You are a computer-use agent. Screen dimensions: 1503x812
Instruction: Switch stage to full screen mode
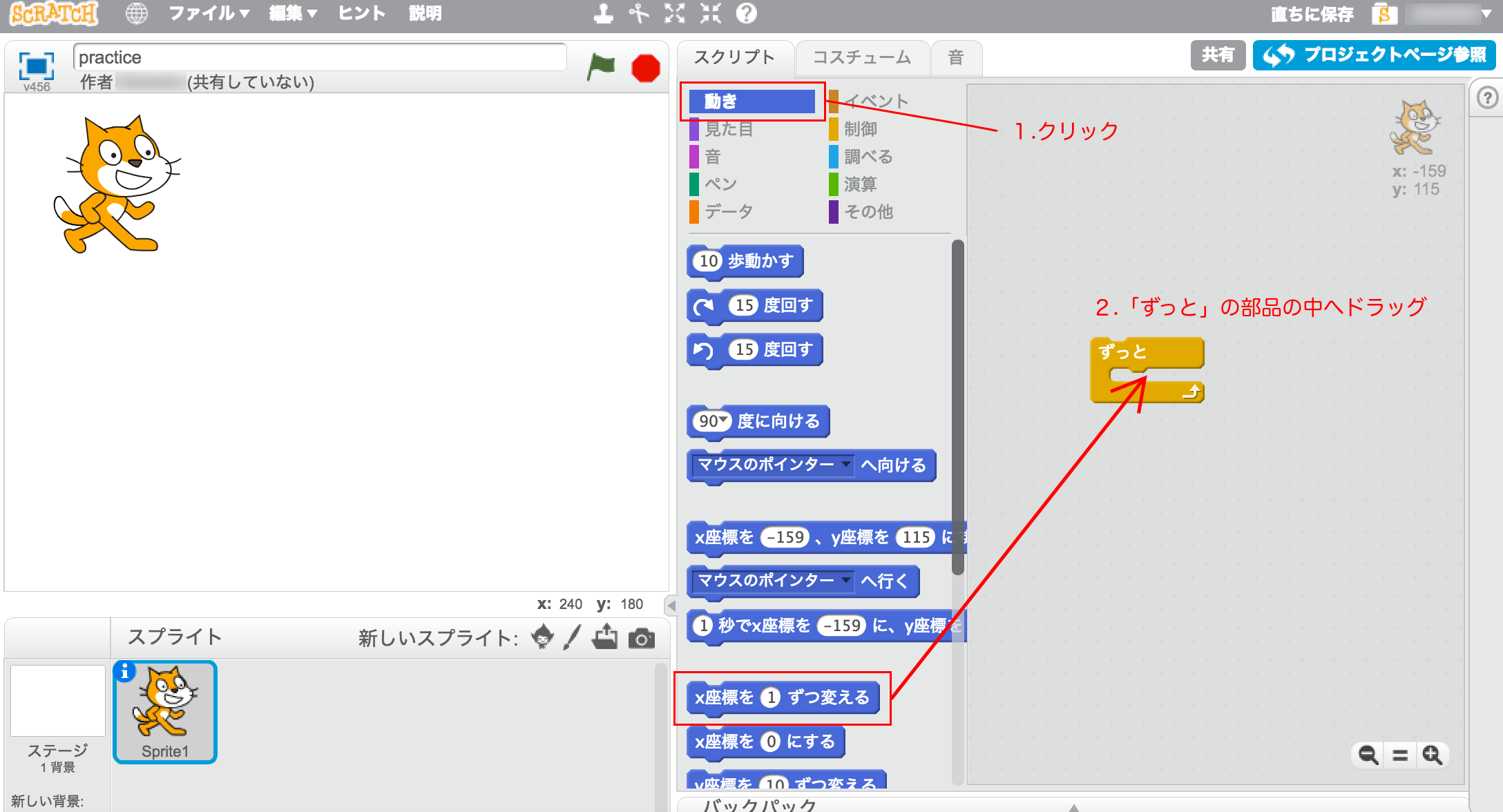point(37,66)
